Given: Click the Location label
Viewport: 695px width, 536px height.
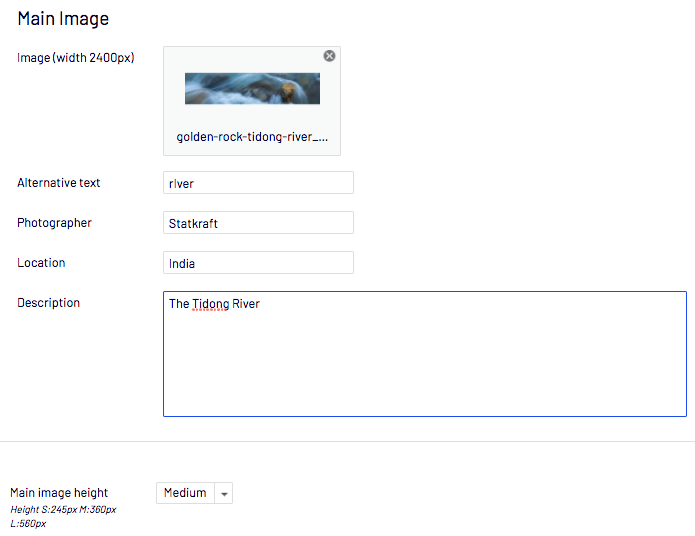Looking at the screenshot, I should 41,262.
